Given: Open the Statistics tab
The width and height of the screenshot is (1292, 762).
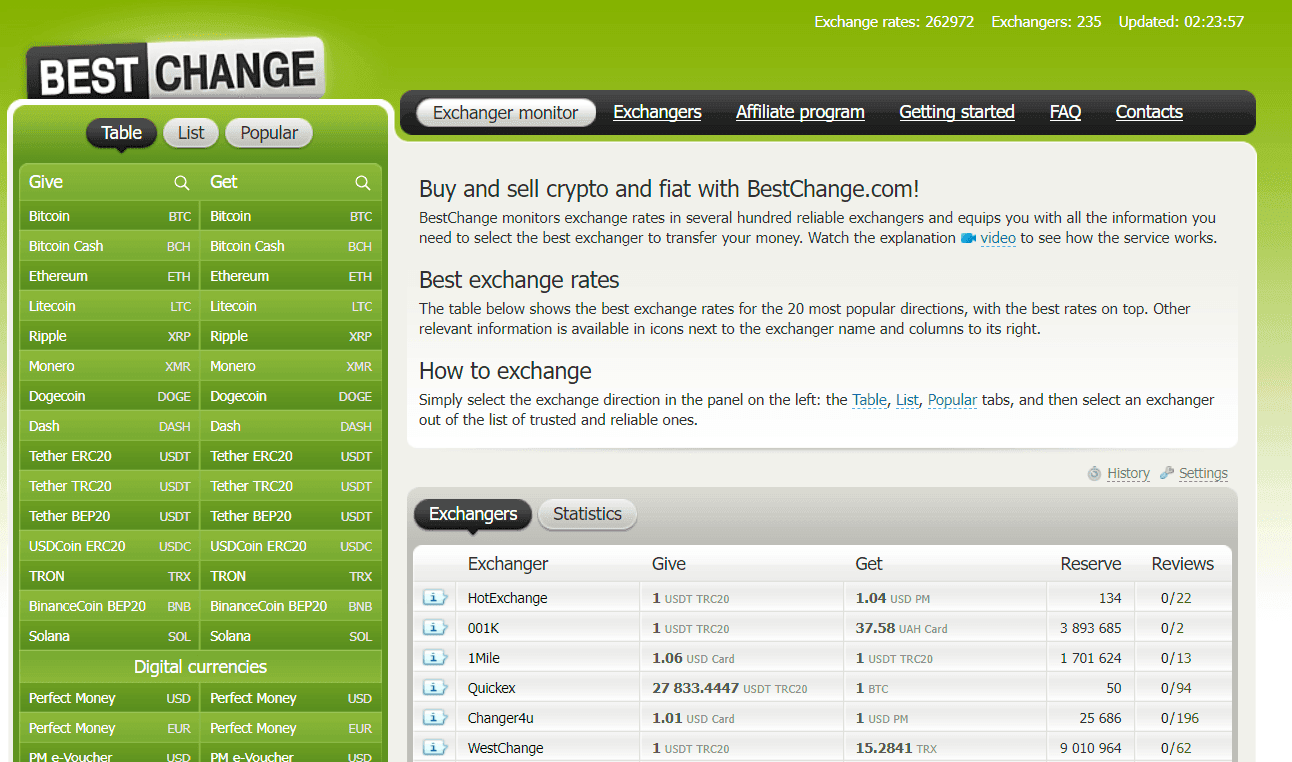Looking at the screenshot, I should [x=587, y=514].
